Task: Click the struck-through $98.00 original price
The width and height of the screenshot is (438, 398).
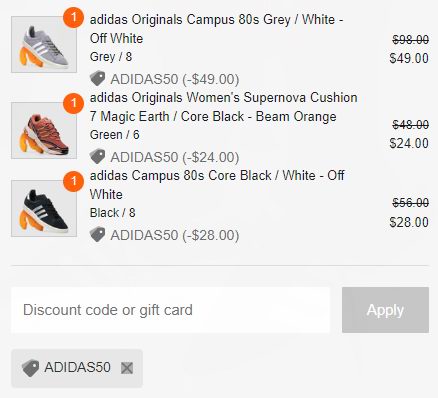Action: (411, 40)
